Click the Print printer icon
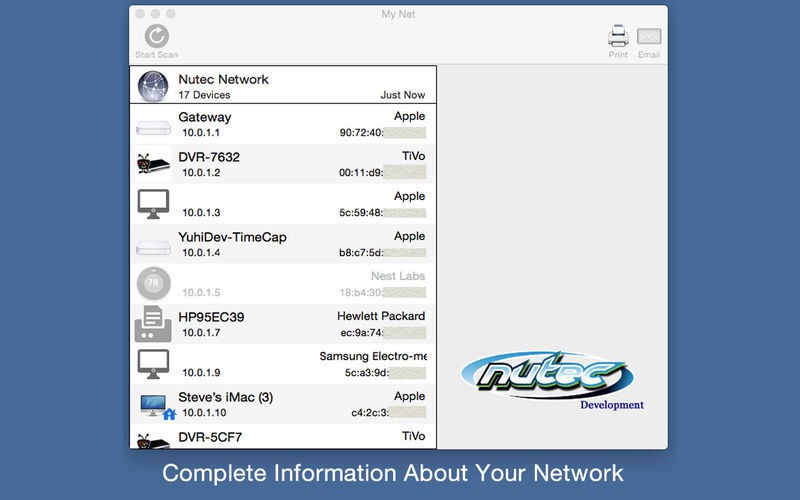Viewport: 800px width, 500px height. click(x=618, y=36)
